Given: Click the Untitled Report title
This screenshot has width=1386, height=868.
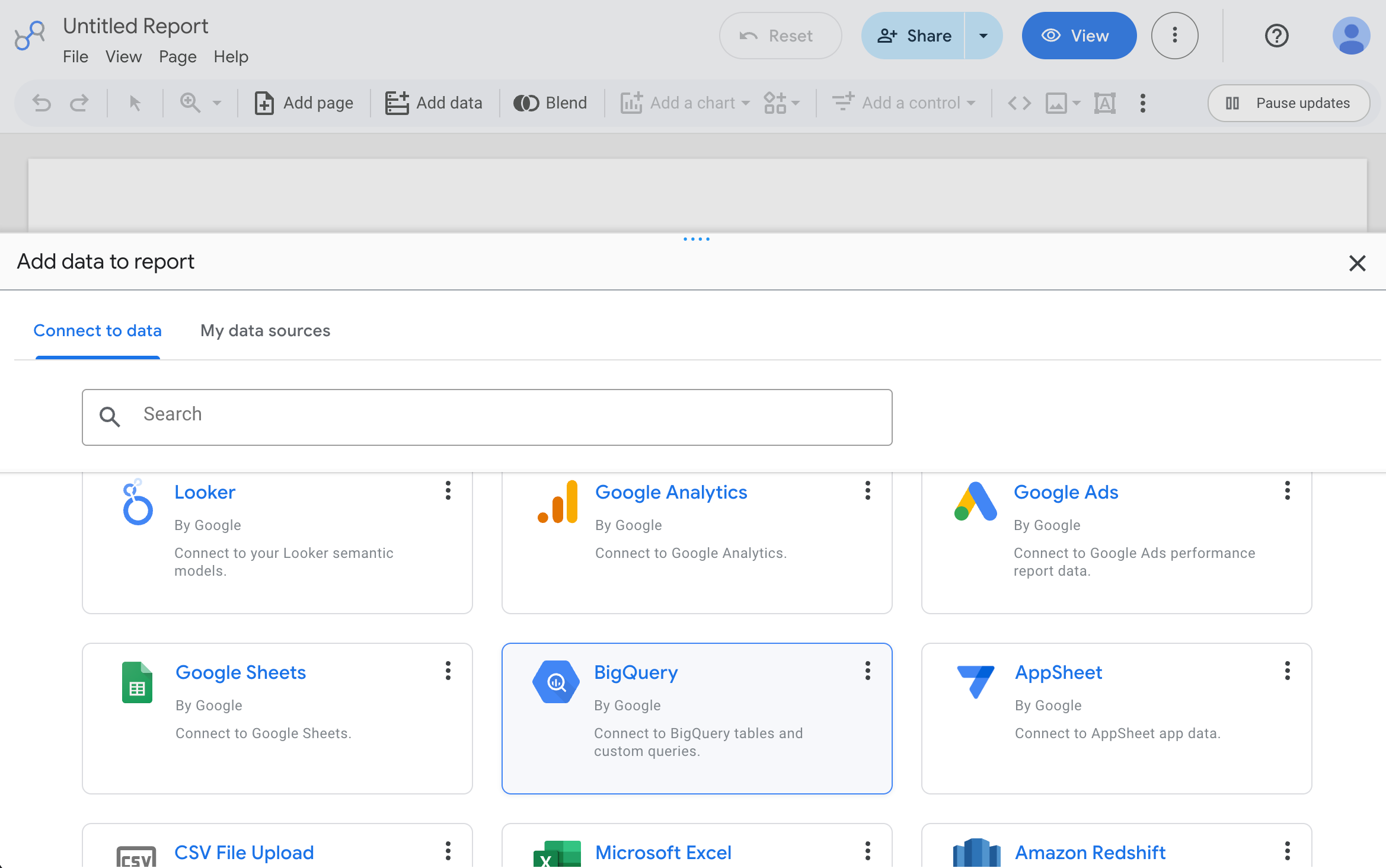Looking at the screenshot, I should tap(135, 26).
